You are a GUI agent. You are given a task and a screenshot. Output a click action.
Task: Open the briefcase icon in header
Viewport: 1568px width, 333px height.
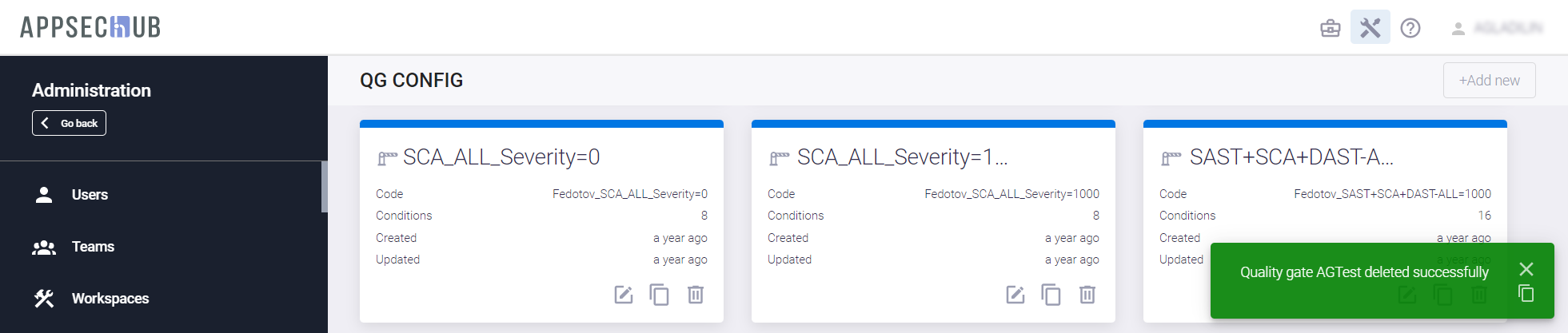(x=1331, y=29)
